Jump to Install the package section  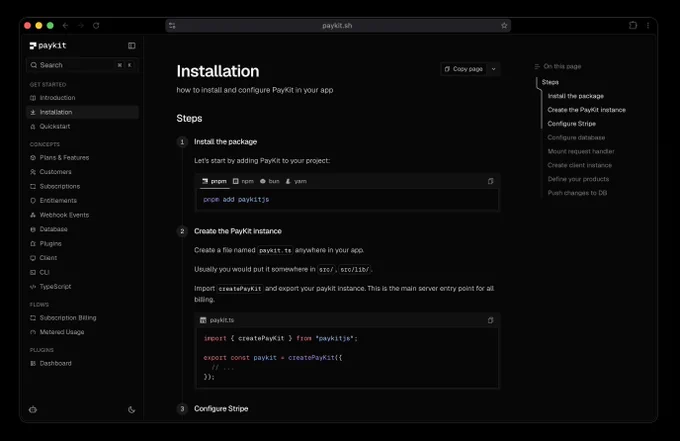575,96
